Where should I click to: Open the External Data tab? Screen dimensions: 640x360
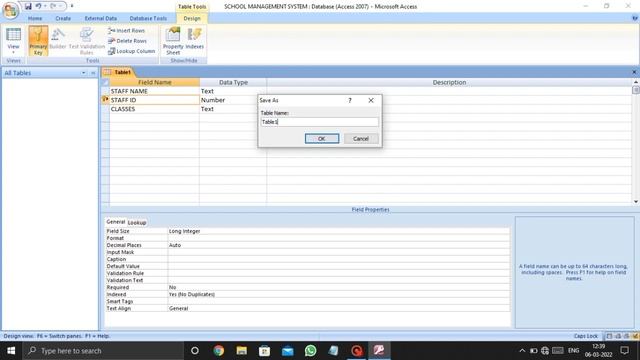point(100,18)
